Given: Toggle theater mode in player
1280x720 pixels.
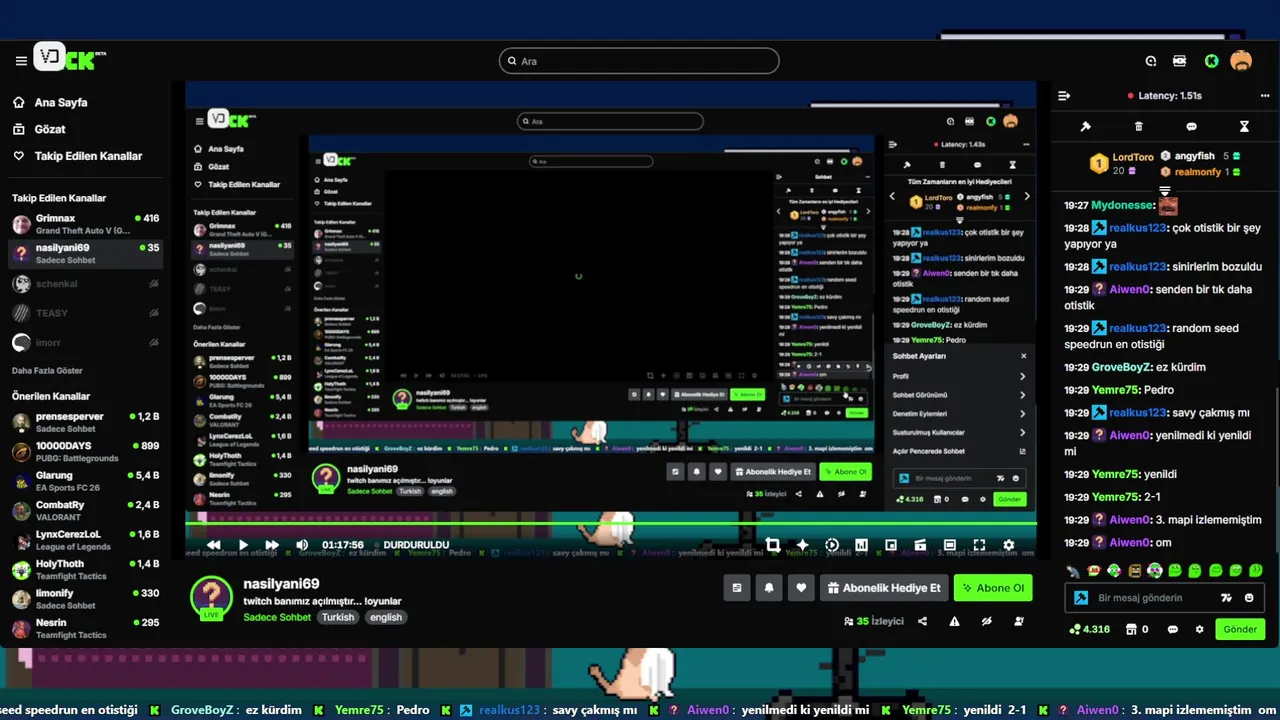Looking at the screenshot, I should (x=950, y=545).
